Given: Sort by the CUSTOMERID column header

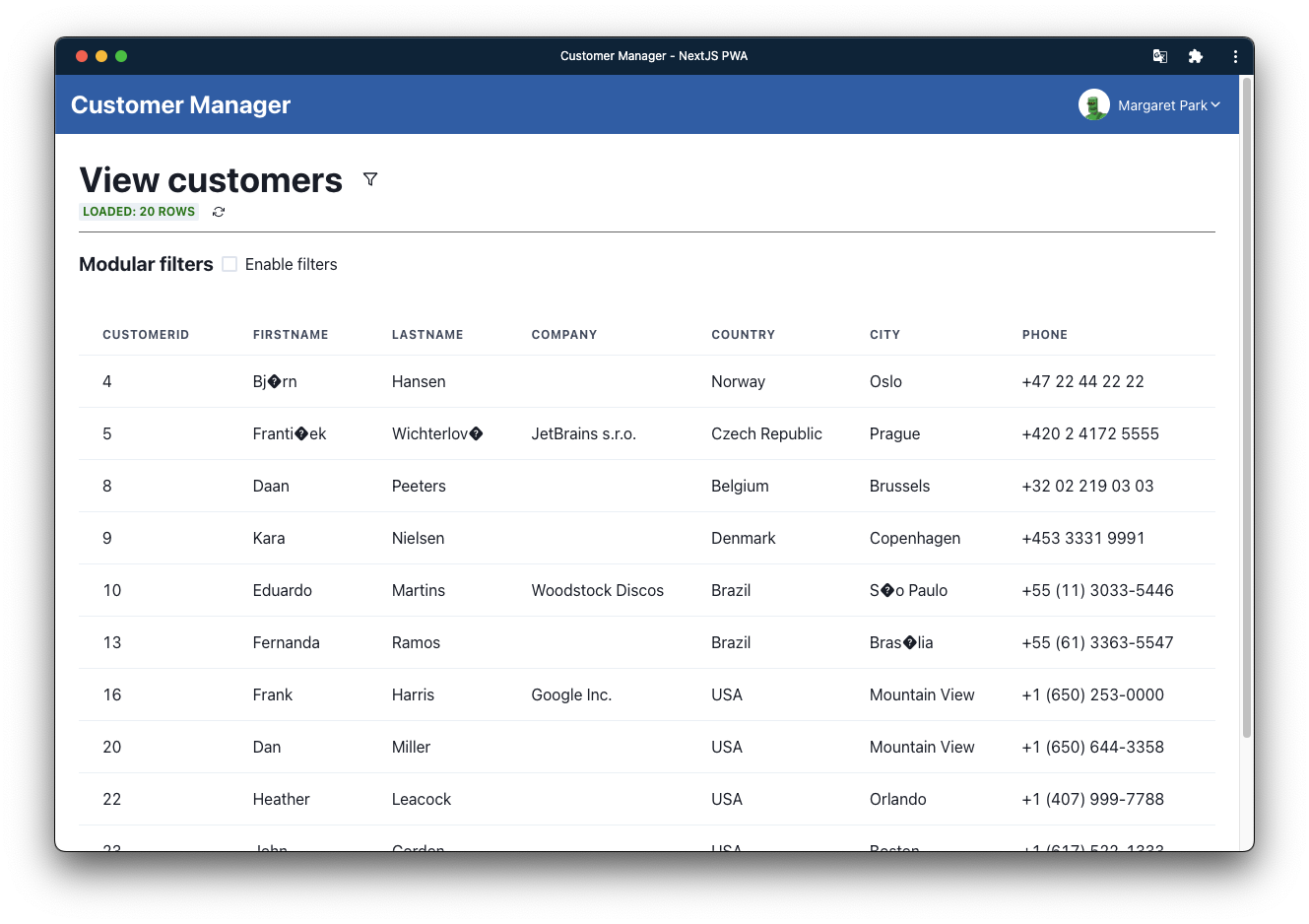Looking at the screenshot, I should 146,335.
